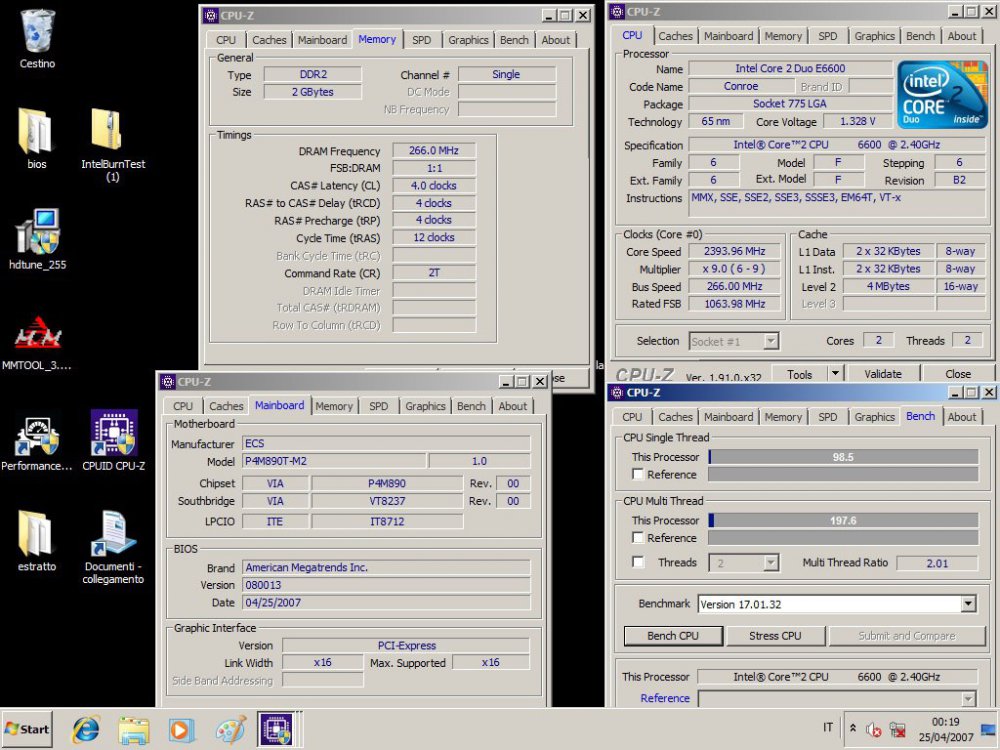This screenshot has height=750, width=1000.
Task: Open the Cestino recycle bin
Action: pyautogui.click(x=36, y=30)
